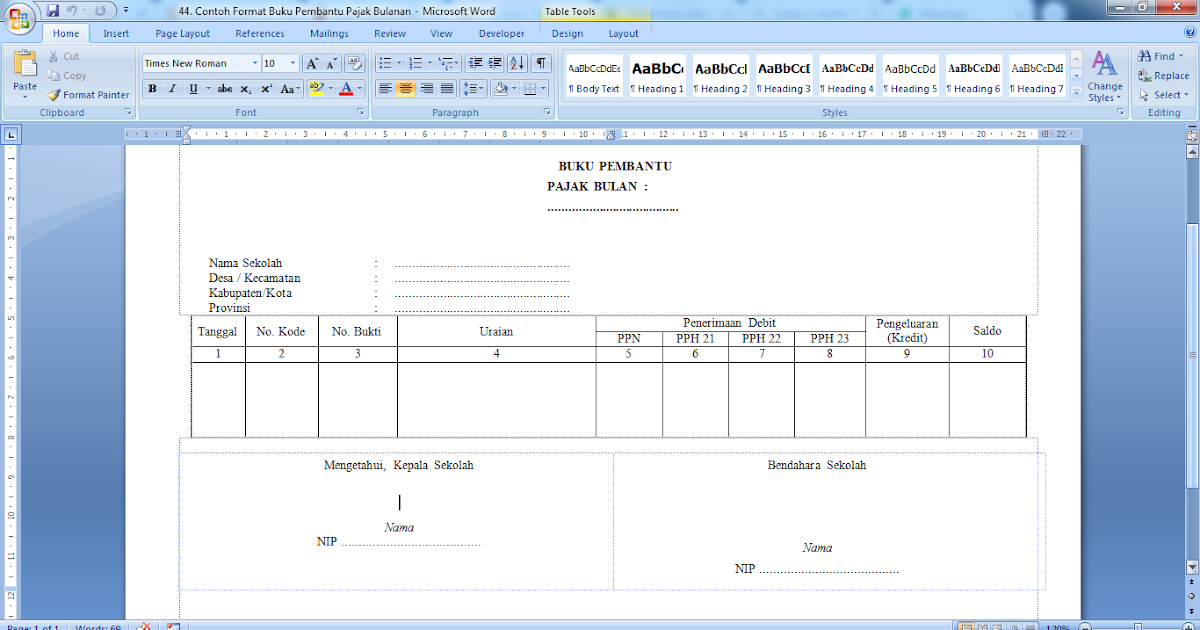Open font name combo box Times New Roman

click(200, 63)
